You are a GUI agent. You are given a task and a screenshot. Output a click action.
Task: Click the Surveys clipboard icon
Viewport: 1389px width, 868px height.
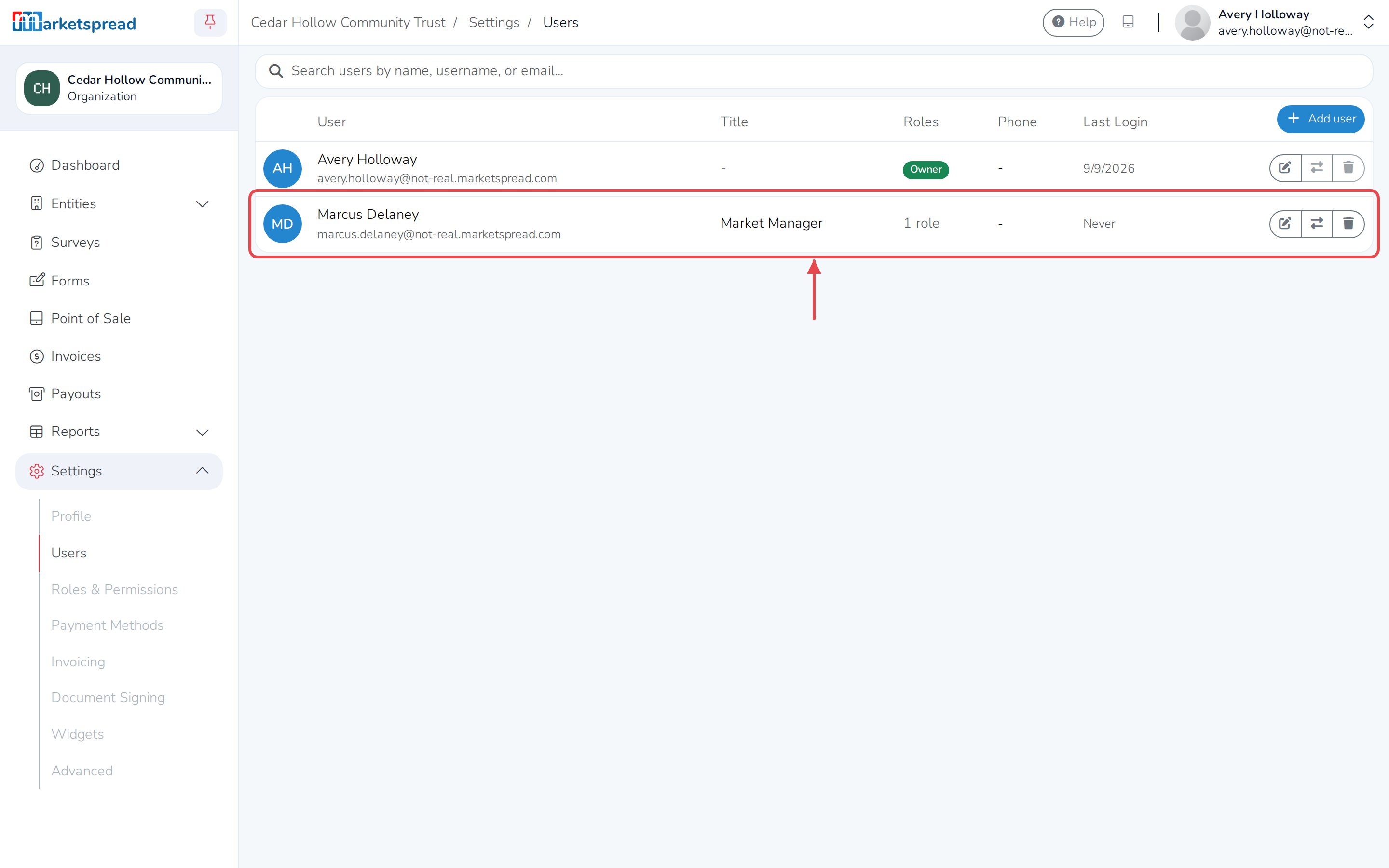(x=37, y=242)
